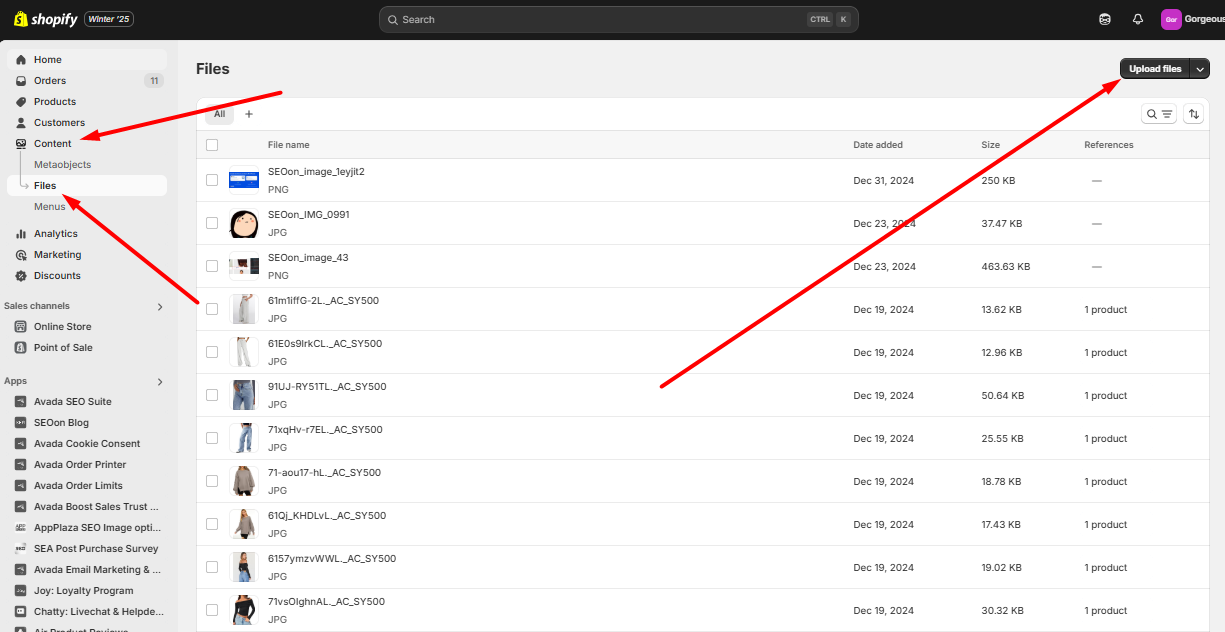Click the Avada Order Printer app icon
This screenshot has height=632, width=1225.
pyautogui.click(x=21, y=465)
